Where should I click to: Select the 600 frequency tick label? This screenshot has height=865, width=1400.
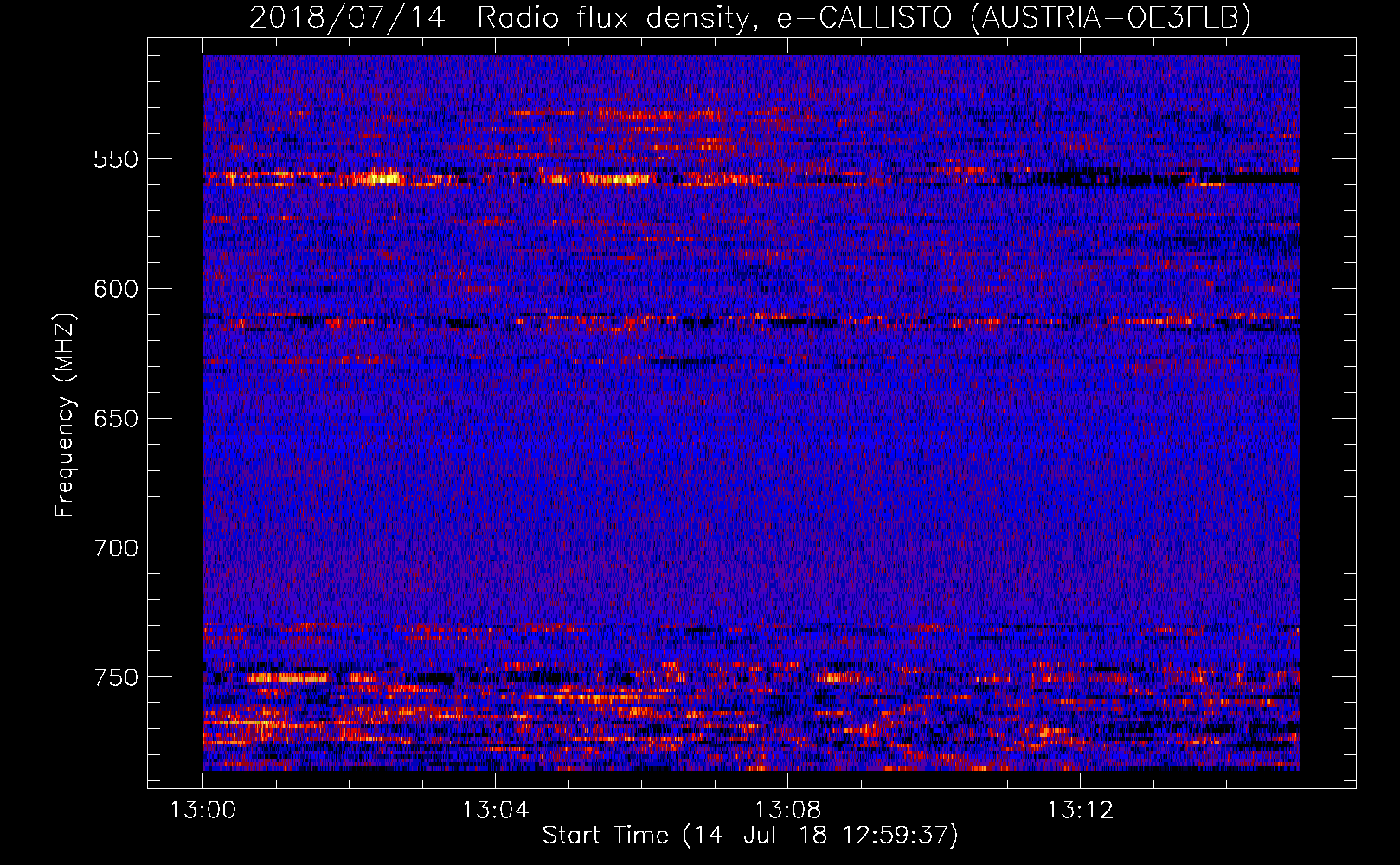point(116,289)
